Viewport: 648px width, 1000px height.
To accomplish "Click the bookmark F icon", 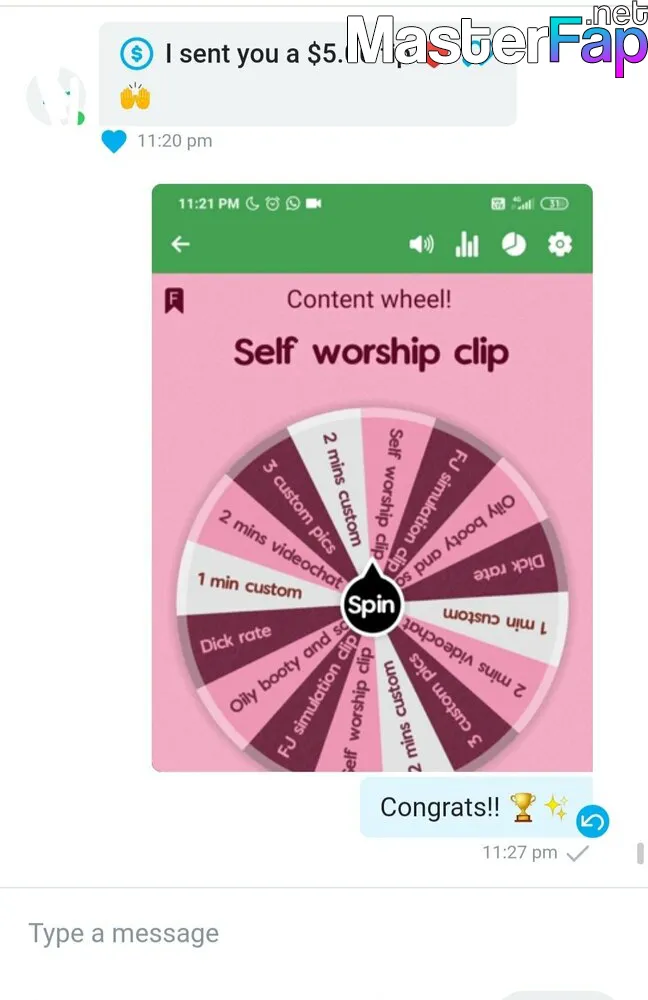I will 175,300.
